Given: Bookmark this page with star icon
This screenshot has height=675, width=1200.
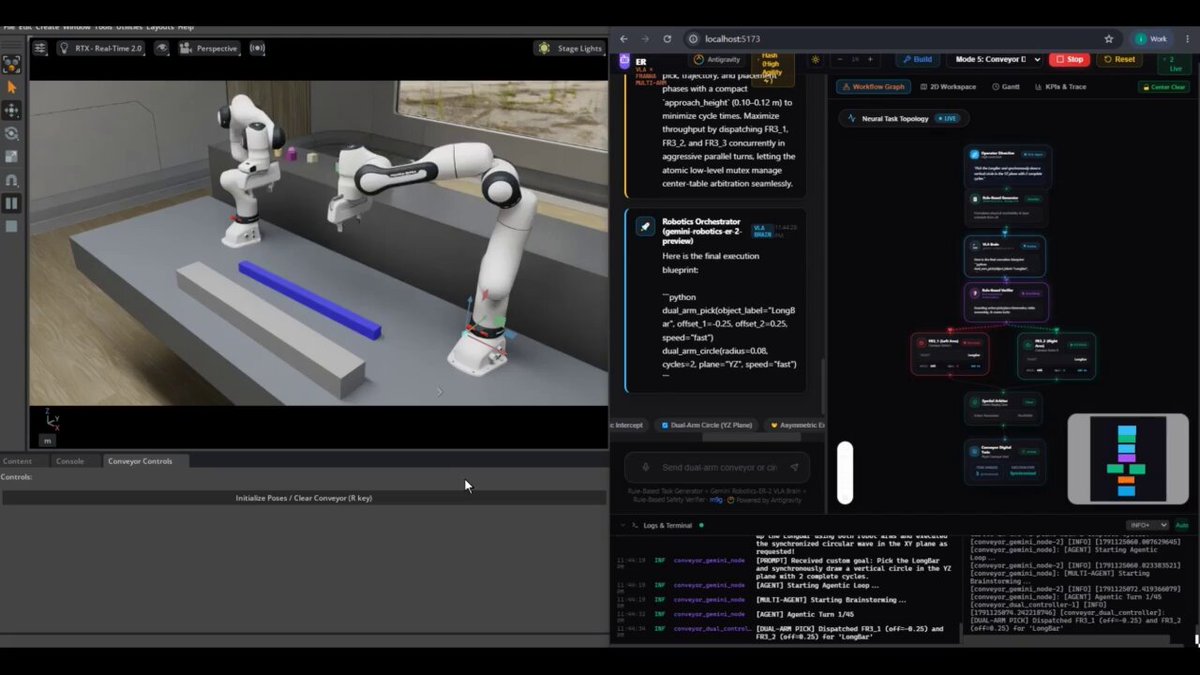Looking at the screenshot, I should tap(1108, 39).
